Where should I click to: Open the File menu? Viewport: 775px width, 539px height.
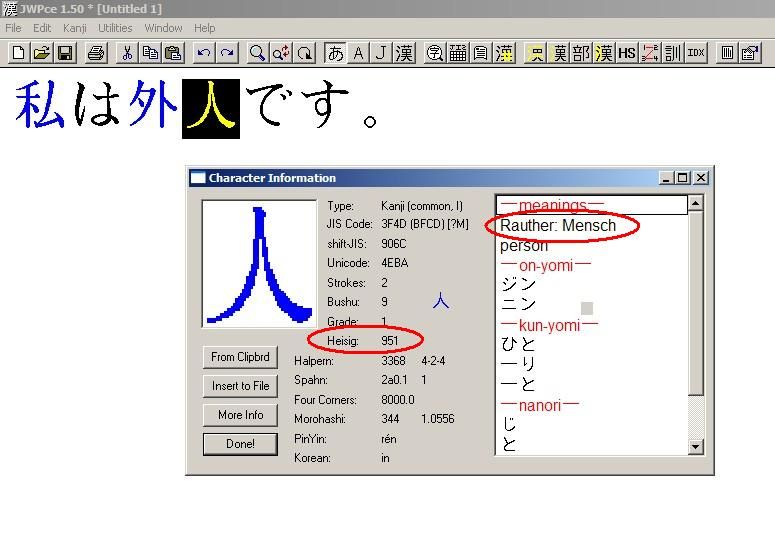click(13, 28)
